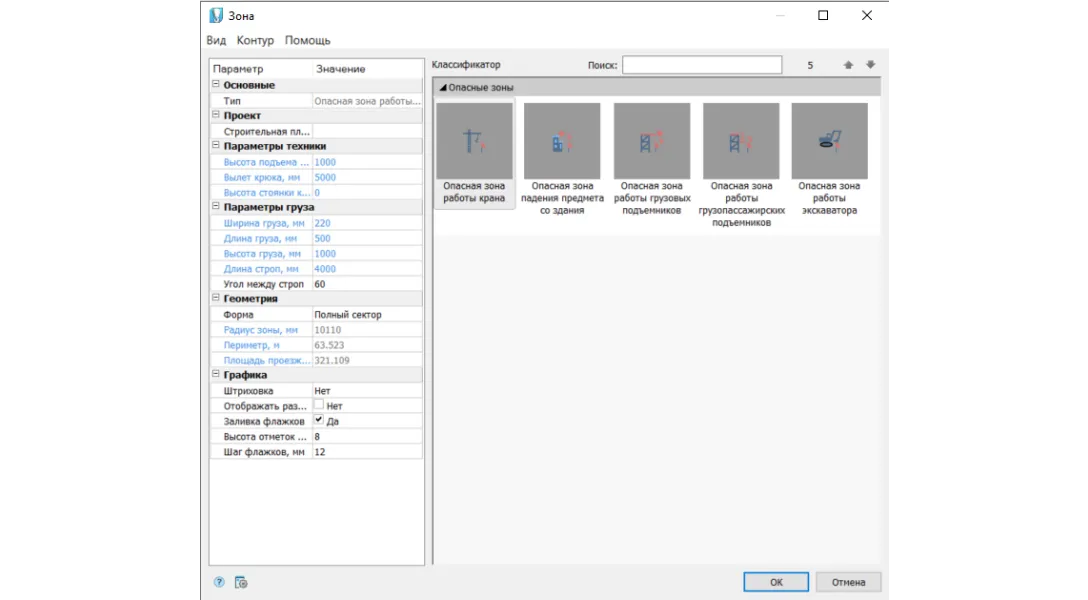Open the Штриховка value field

coord(367,391)
